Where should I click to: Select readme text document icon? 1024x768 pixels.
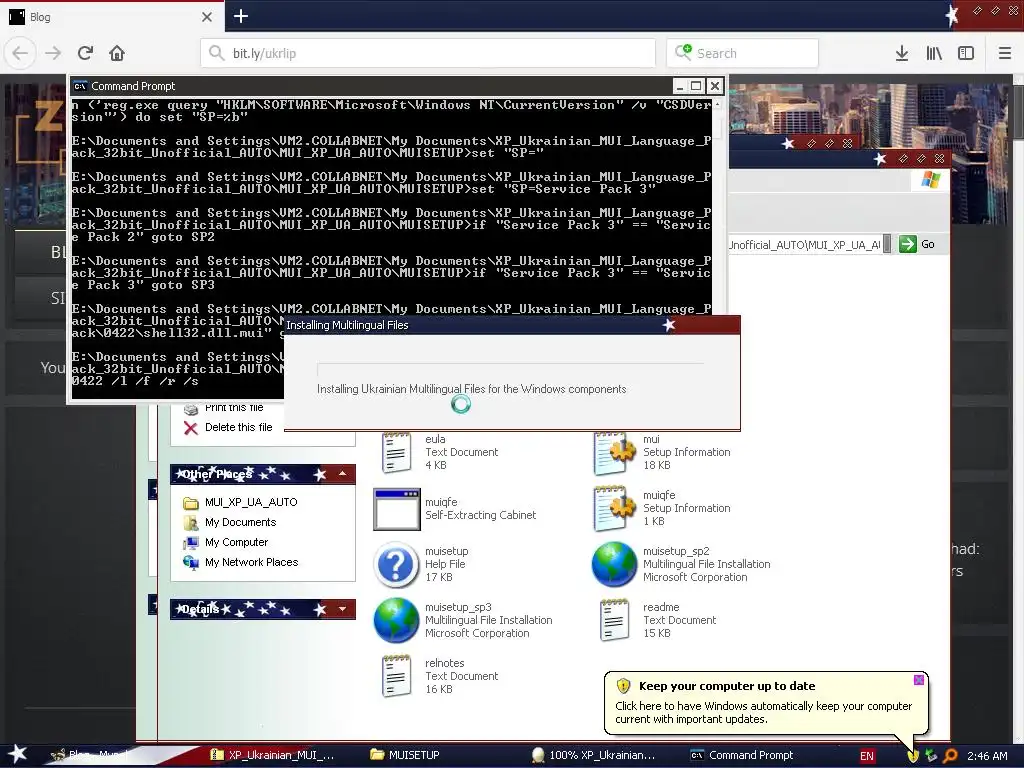coord(615,620)
